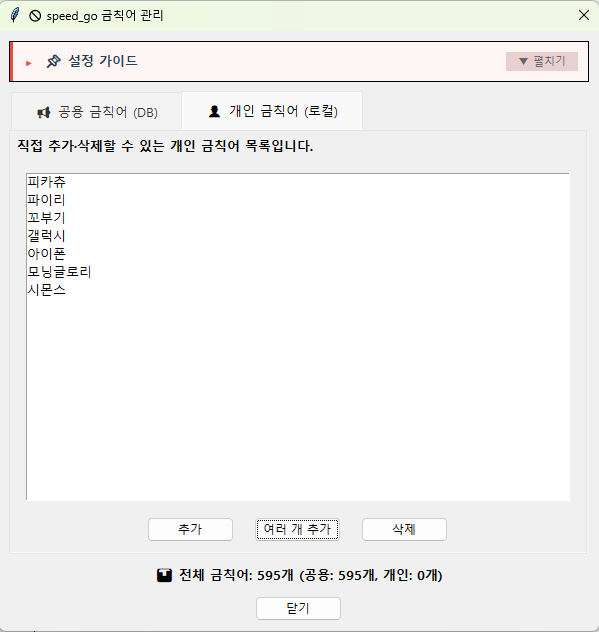This screenshot has width=599, height=632.
Task: Click the 설정 가이드 heading text
Action: point(103,61)
